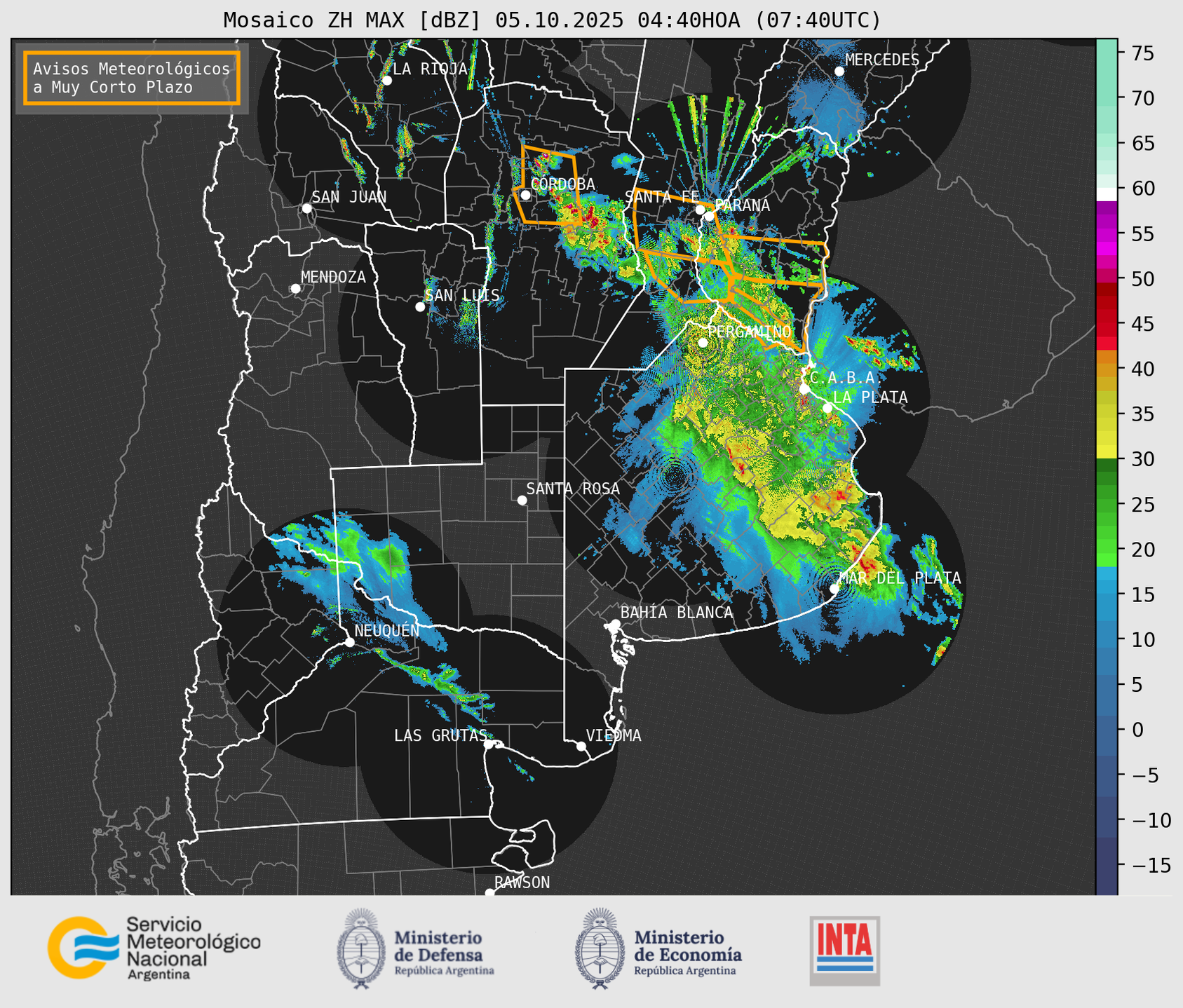The width and height of the screenshot is (1183, 1008).
Task: Select the white marker dot for San Juan
Action: [306, 208]
